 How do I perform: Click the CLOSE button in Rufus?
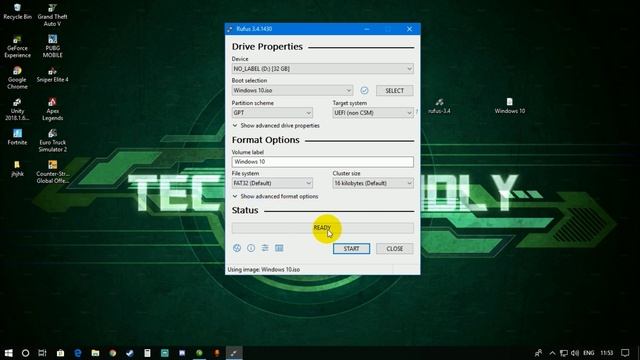[x=394, y=249]
